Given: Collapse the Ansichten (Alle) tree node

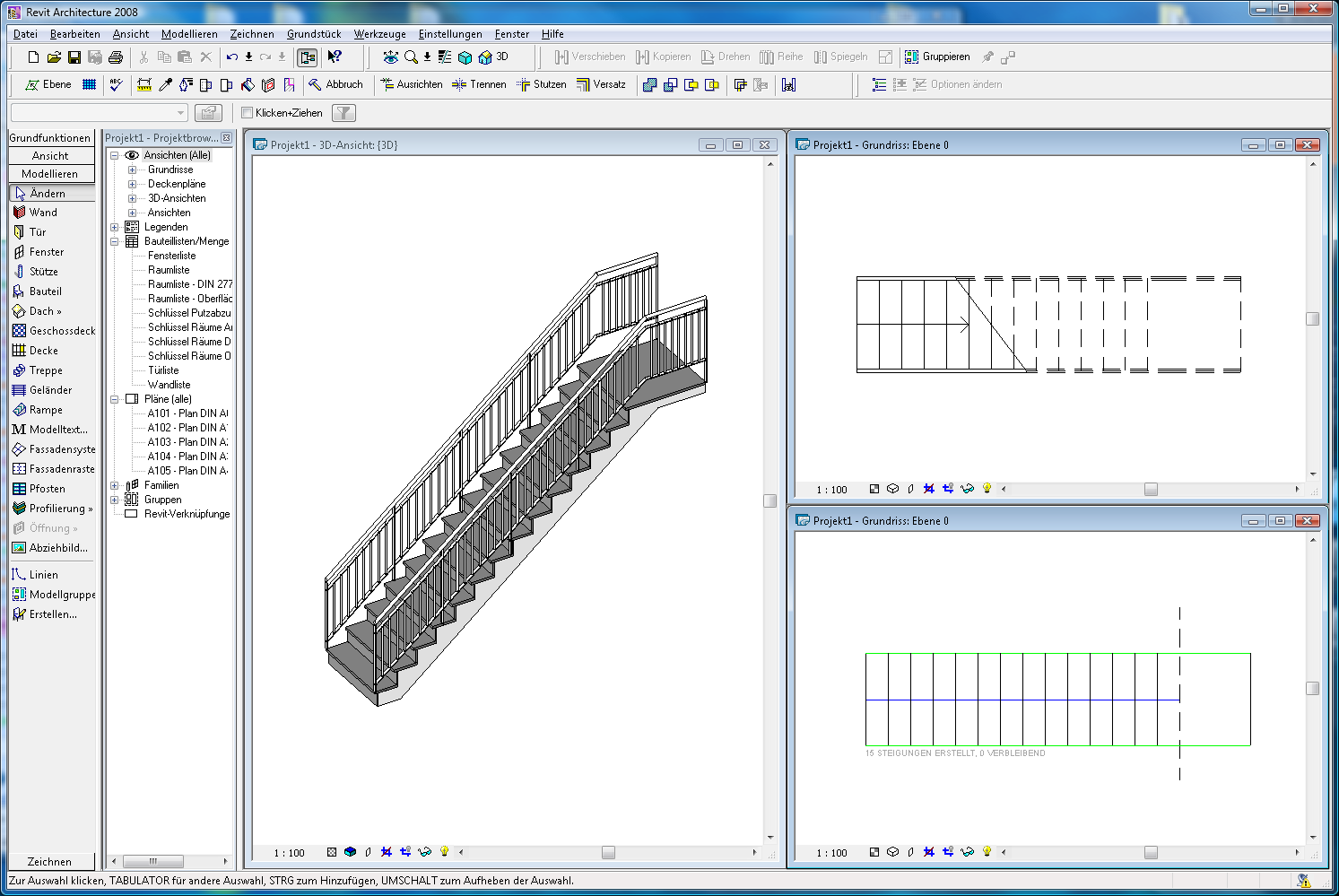Looking at the screenshot, I should (x=114, y=155).
